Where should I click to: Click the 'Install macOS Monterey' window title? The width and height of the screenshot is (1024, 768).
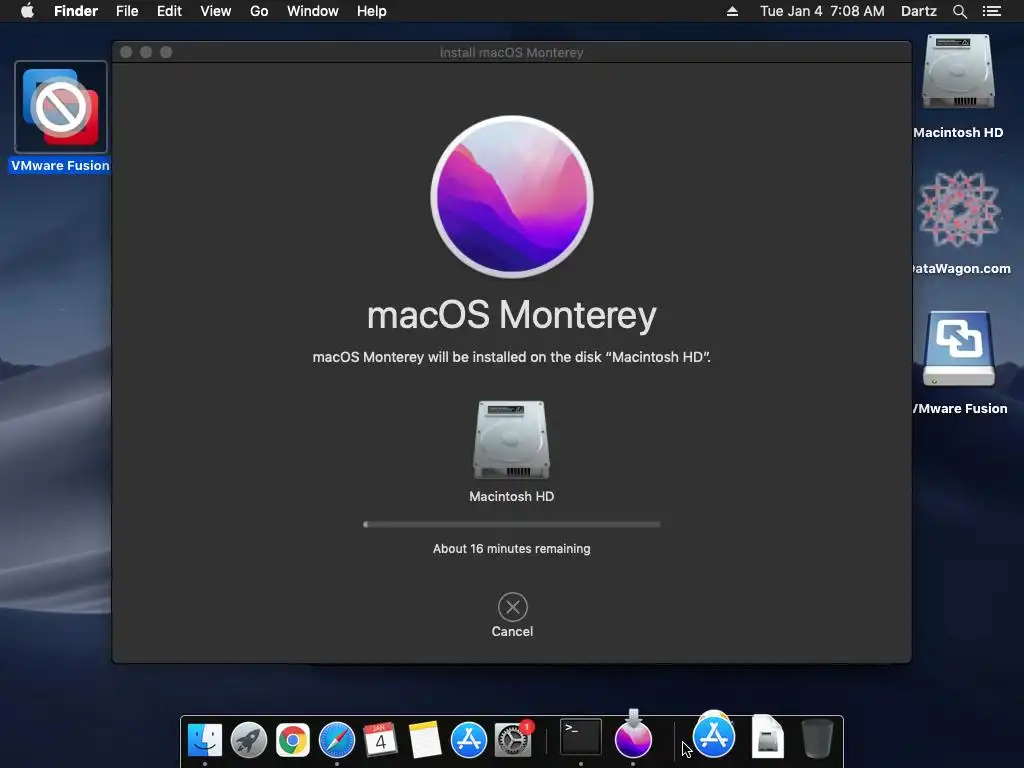511,52
